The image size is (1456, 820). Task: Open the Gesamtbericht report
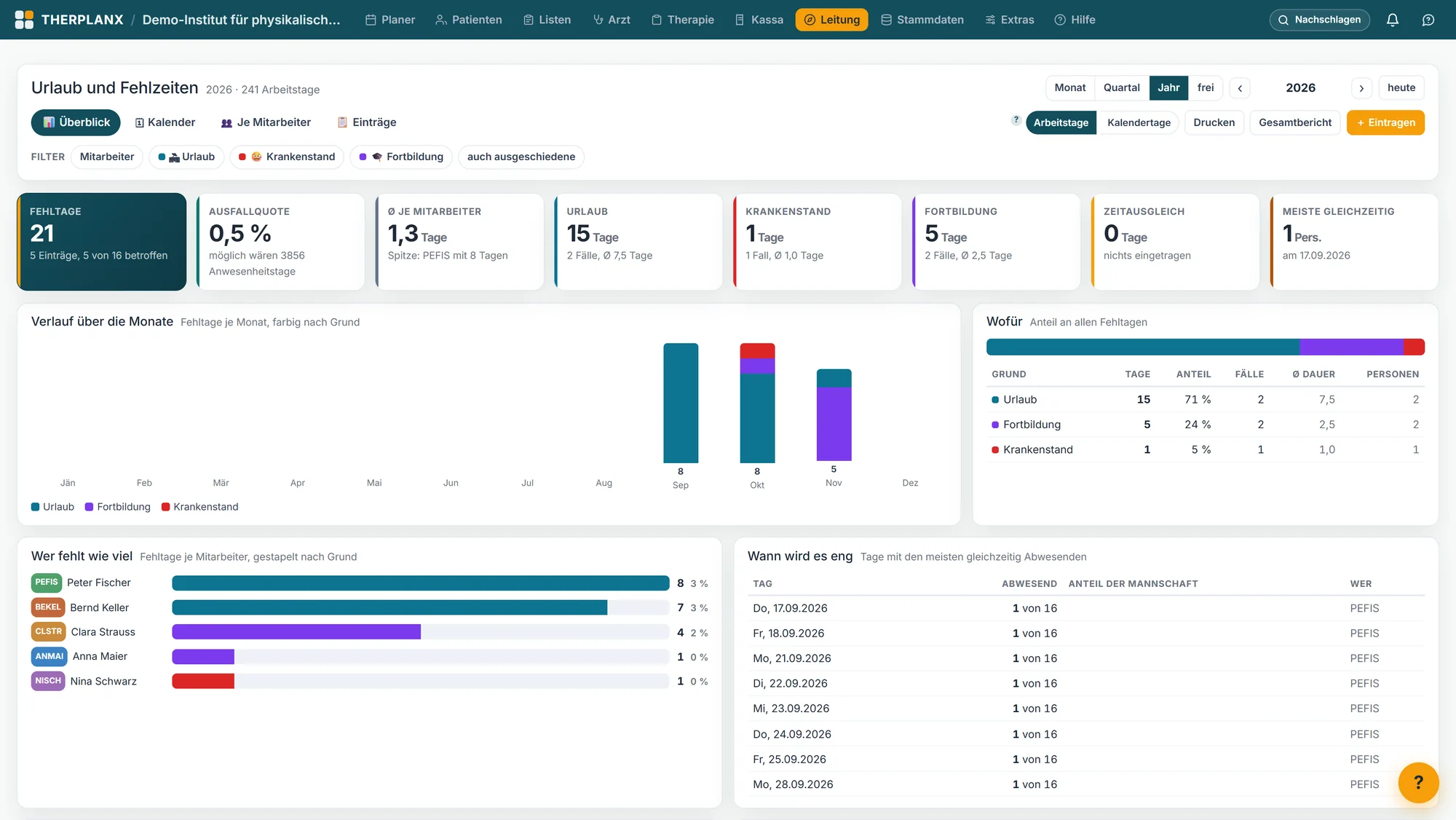click(1295, 122)
